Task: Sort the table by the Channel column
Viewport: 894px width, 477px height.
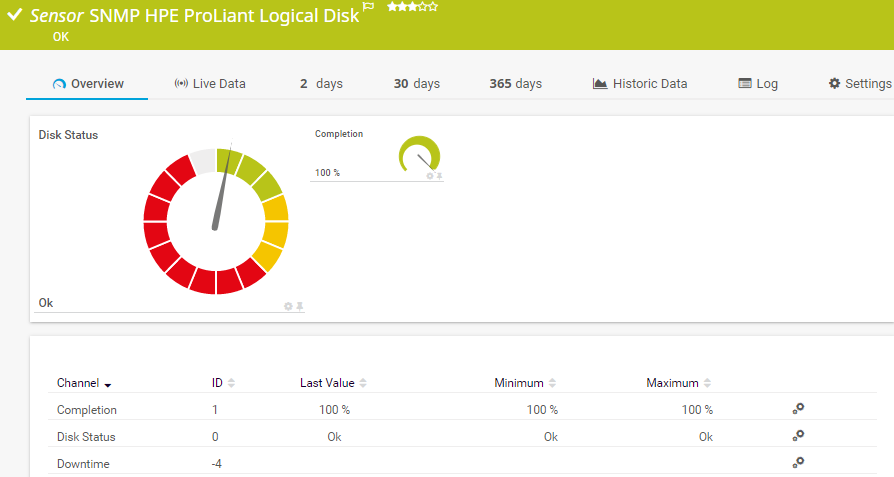Action: click(84, 383)
